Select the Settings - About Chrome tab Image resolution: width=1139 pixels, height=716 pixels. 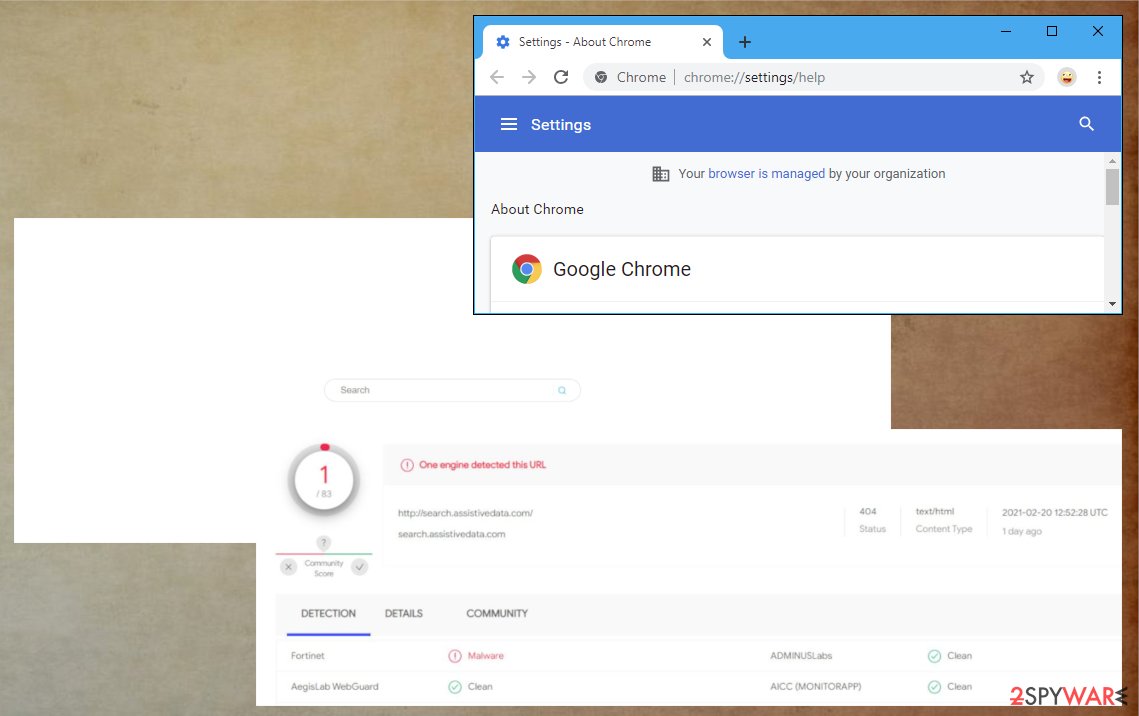[x=602, y=42]
